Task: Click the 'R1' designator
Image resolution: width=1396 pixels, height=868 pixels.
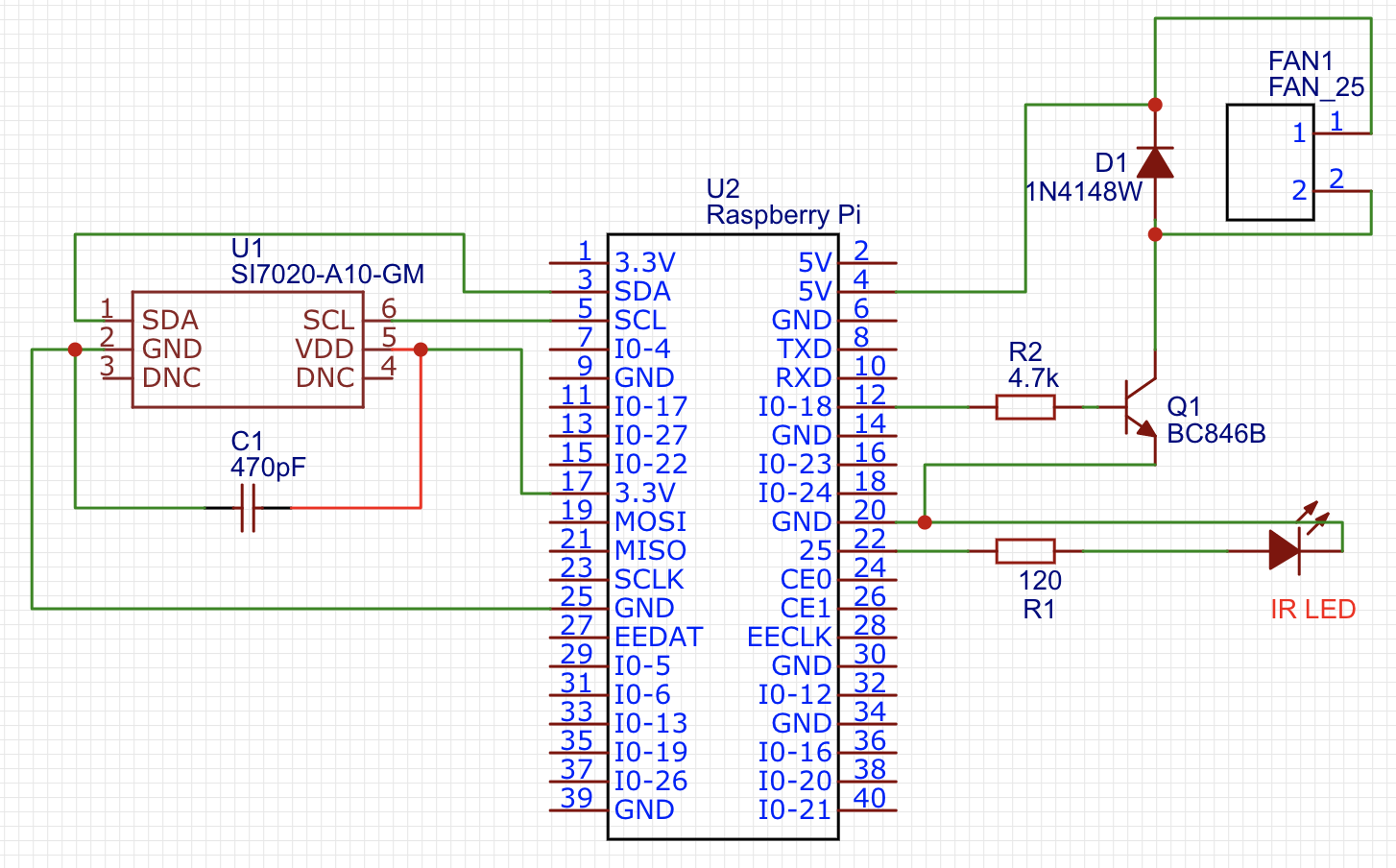Action: pos(1039,610)
